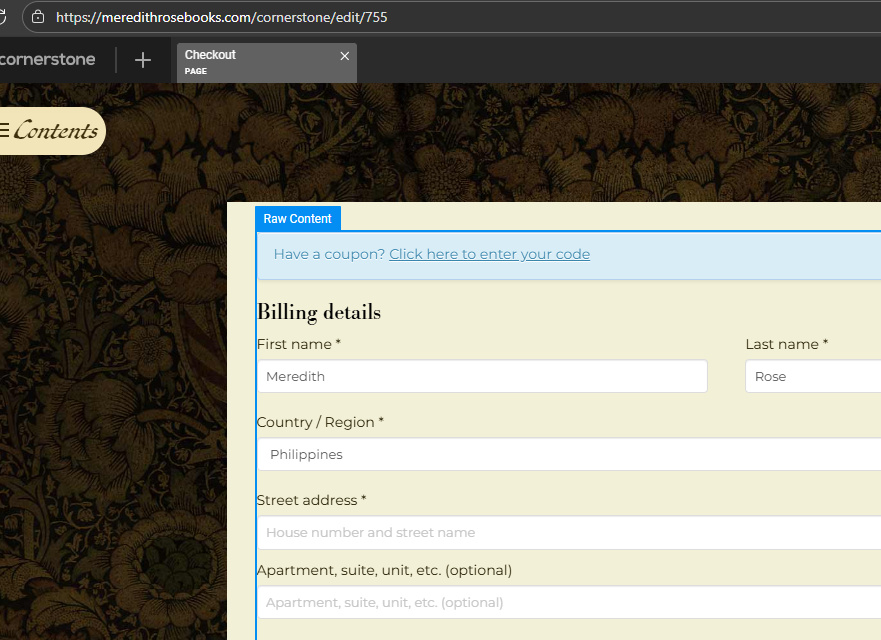
Task: Close the Checkout page tab
Action: [345, 56]
